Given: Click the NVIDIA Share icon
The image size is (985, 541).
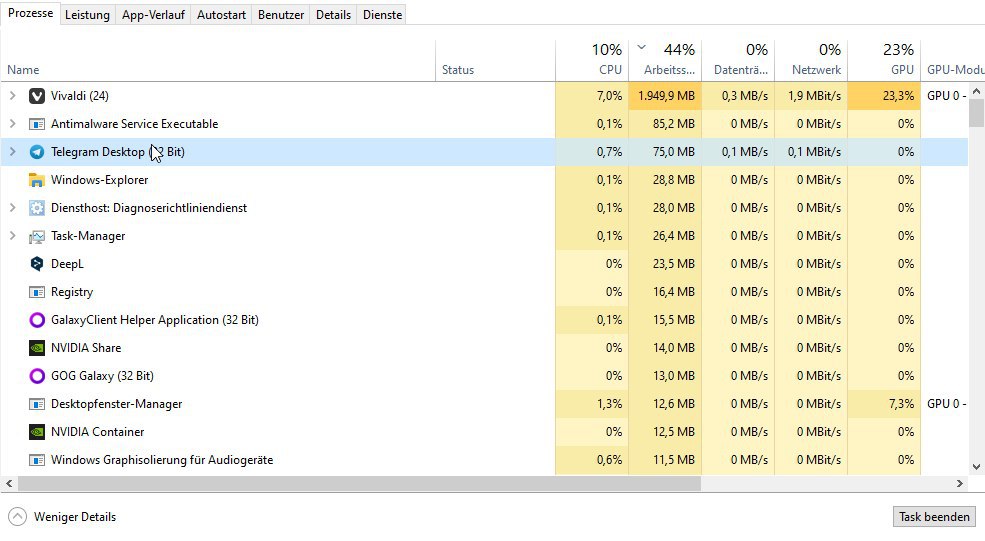Looking at the screenshot, I should [37, 348].
